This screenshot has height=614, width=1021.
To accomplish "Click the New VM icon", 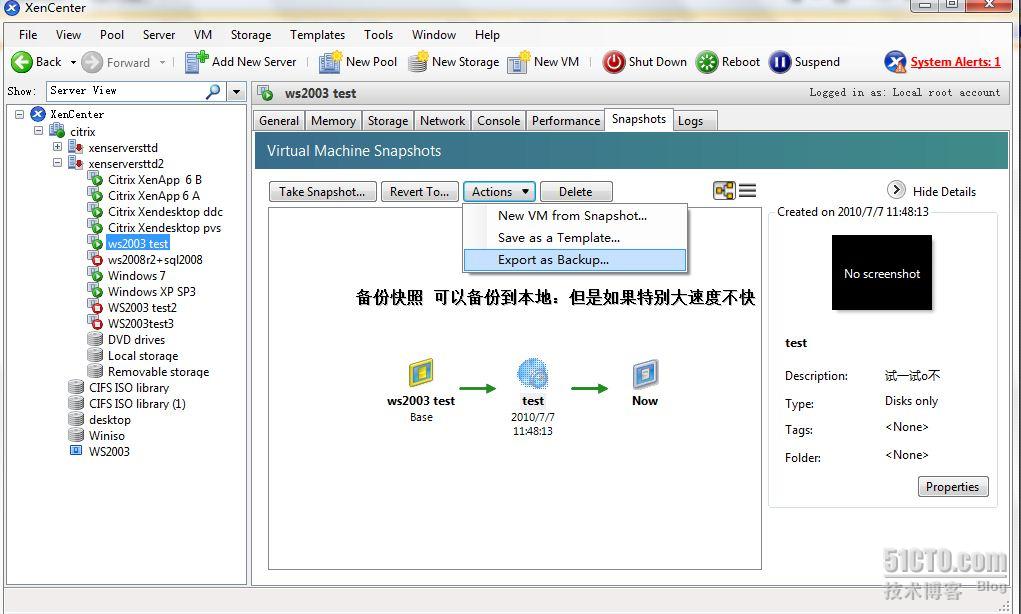I will [x=519, y=62].
